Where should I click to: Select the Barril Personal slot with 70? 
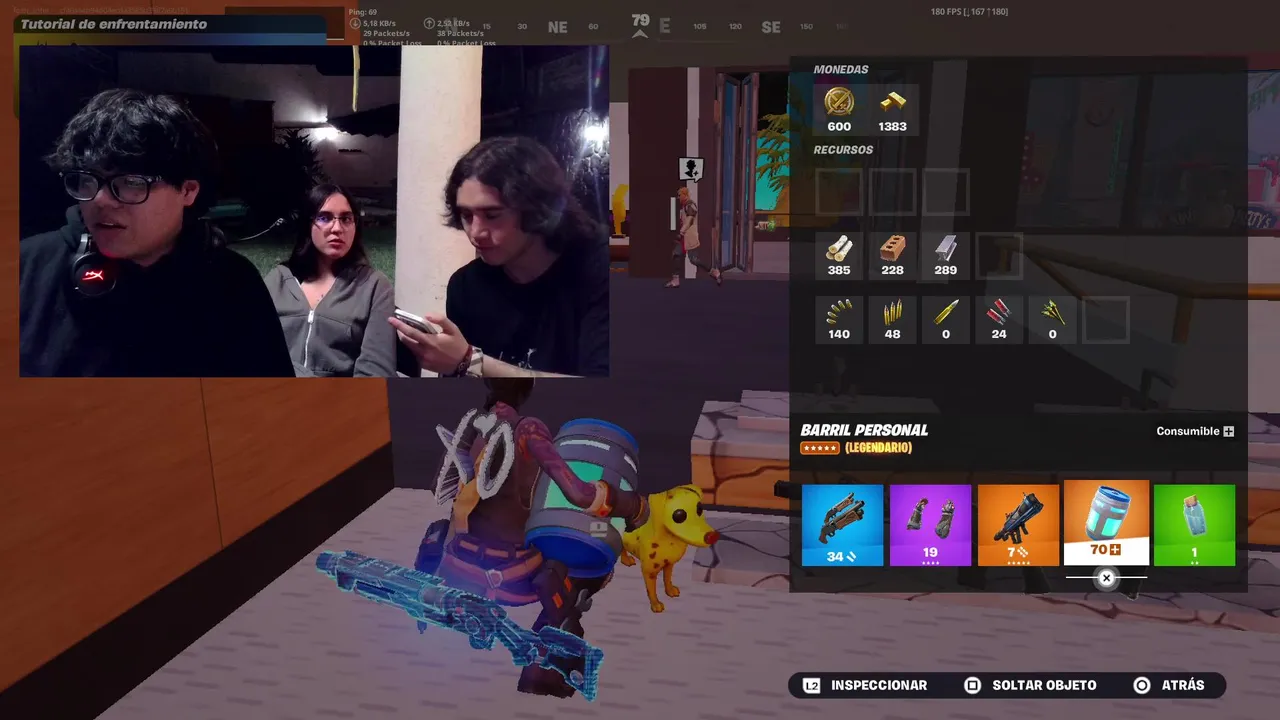tap(1106, 522)
